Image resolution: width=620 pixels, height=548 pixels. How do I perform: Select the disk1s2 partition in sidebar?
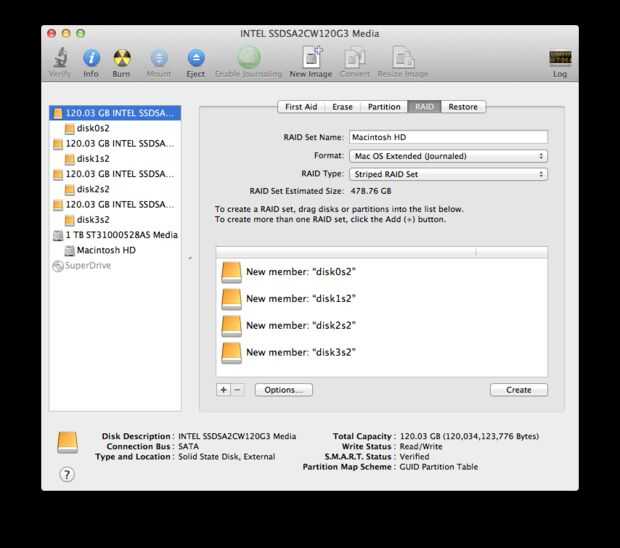115,159
